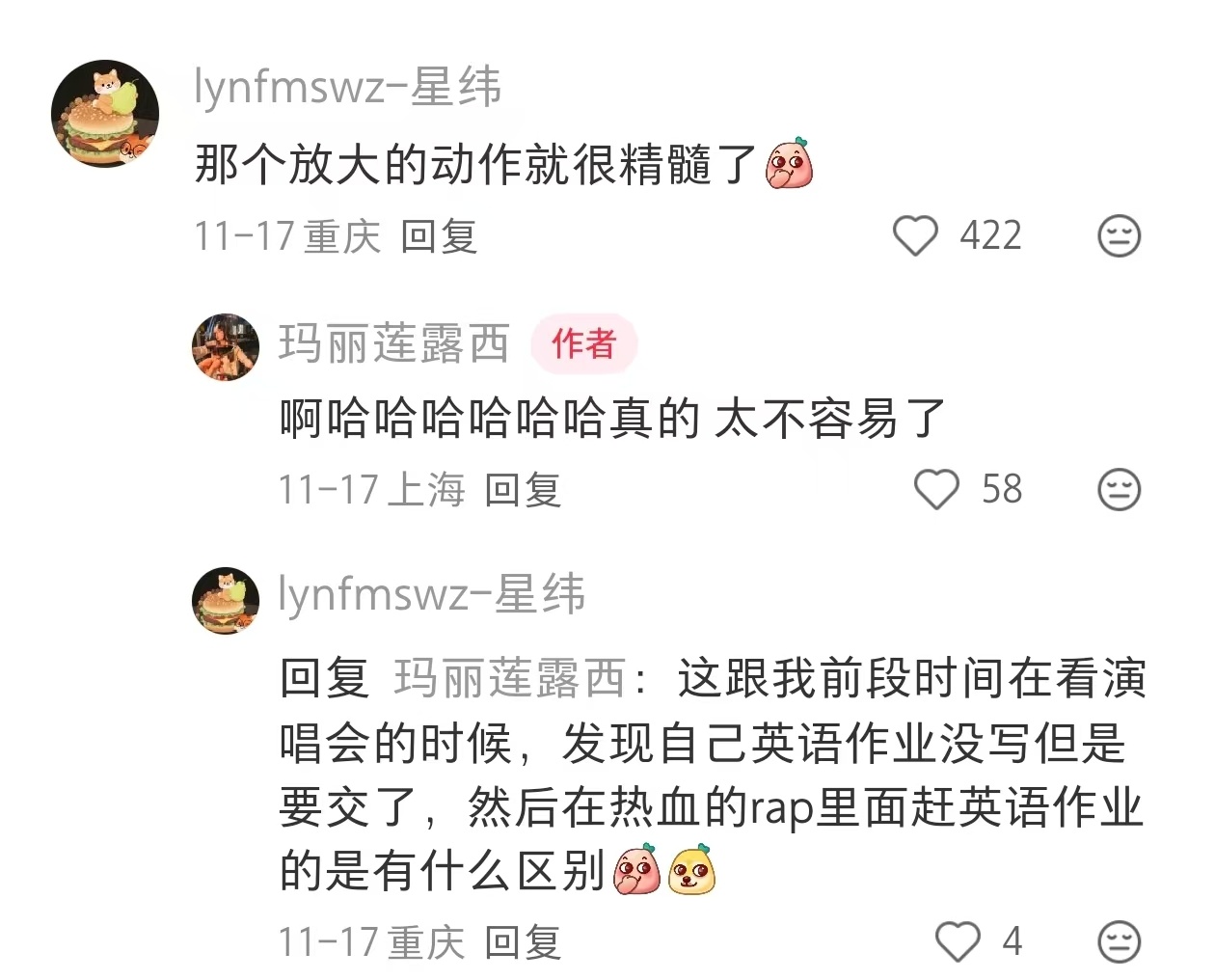Tap 回复 under the 上海 comment
Viewport: 1215px width, 980px height.
click(523, 489)
